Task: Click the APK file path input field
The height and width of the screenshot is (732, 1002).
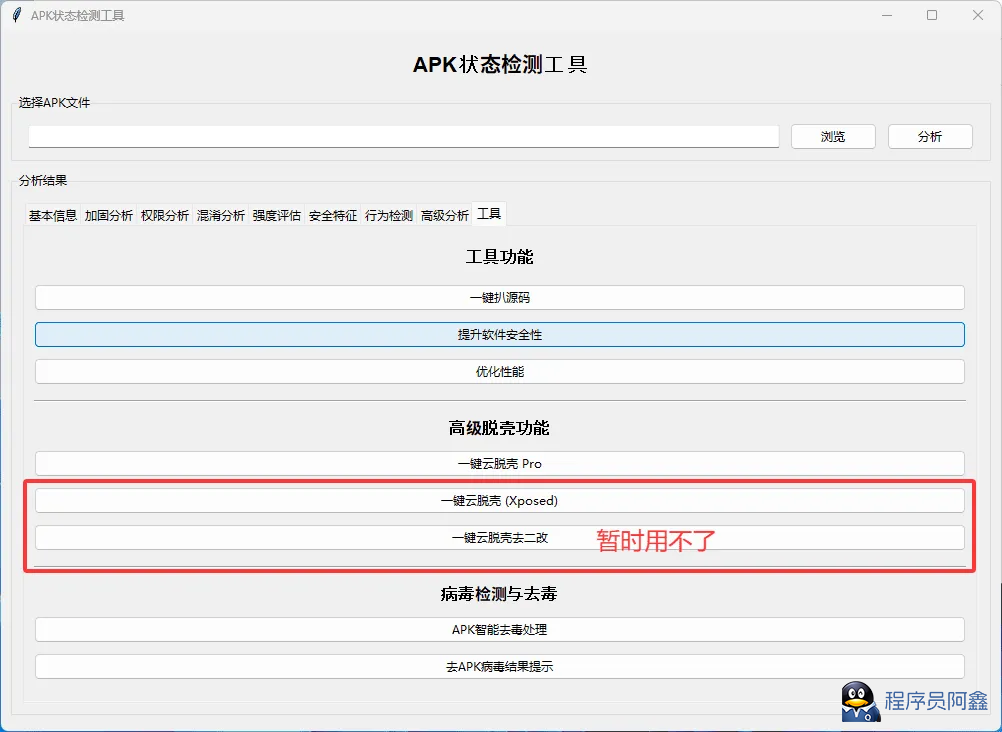Action: coord(403,136)
